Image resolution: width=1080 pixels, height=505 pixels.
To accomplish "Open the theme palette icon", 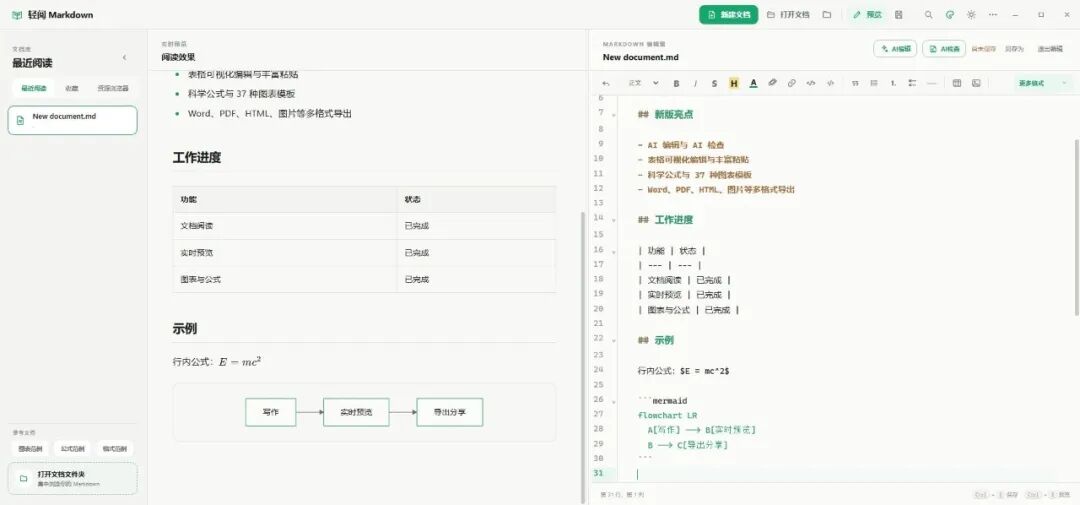I will click(950, 14).
